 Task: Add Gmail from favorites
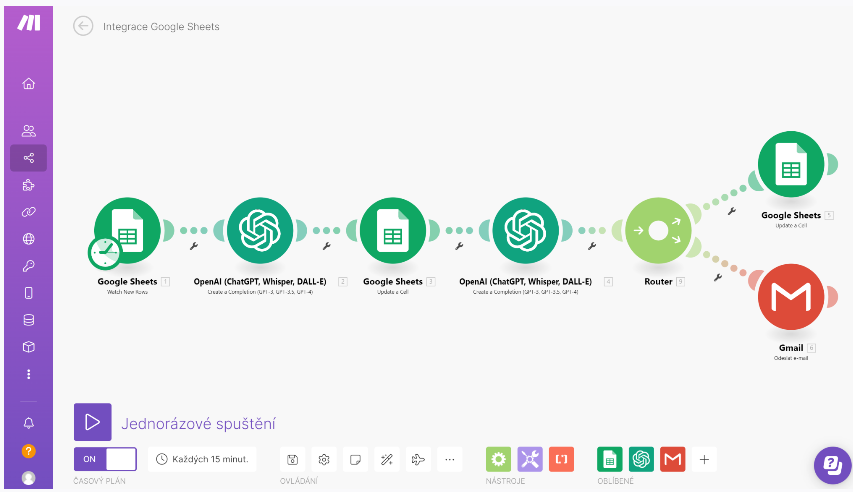(x=673, y=459)
